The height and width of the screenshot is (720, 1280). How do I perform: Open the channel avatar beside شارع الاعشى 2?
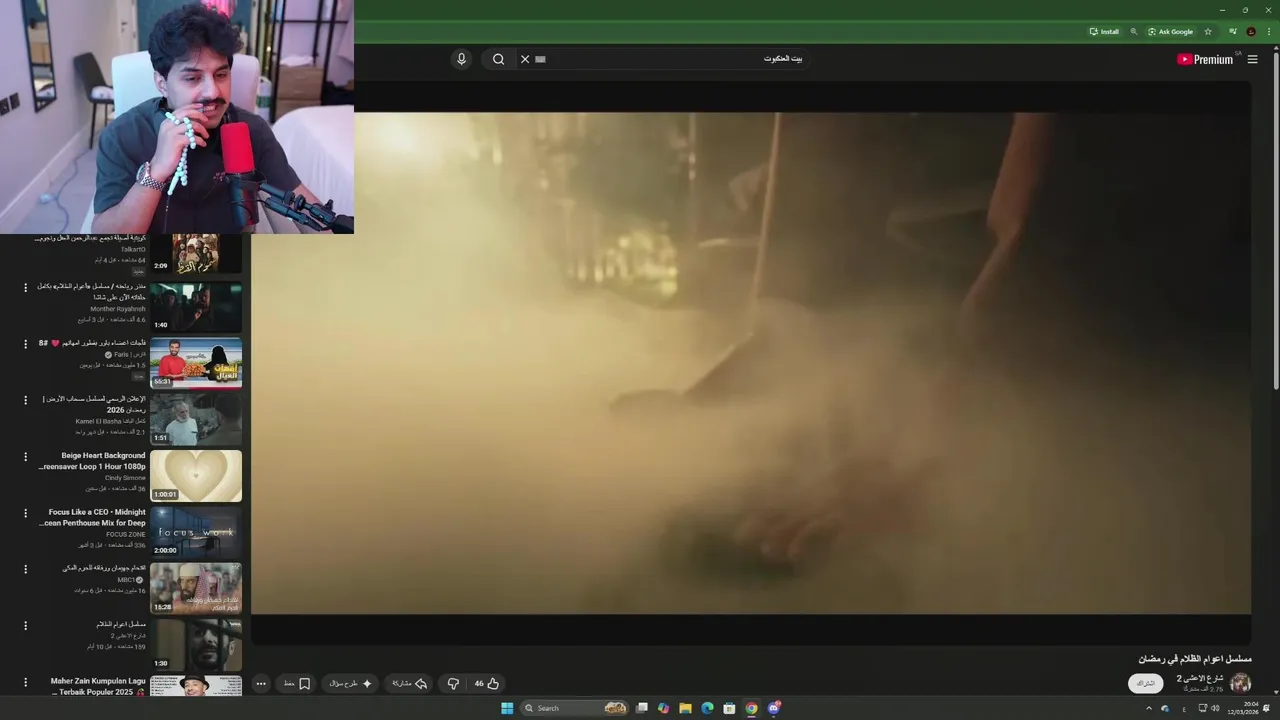(x=1240, y=683)
